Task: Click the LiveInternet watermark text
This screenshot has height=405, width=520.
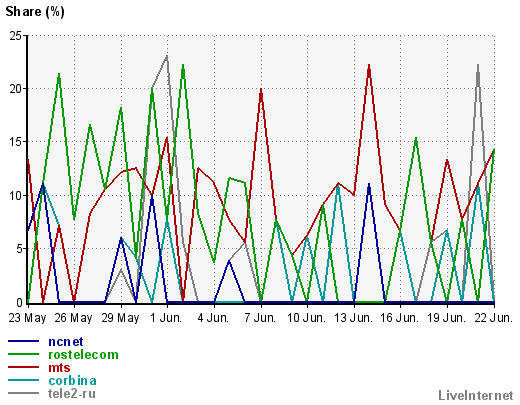Action: [476, 395]
